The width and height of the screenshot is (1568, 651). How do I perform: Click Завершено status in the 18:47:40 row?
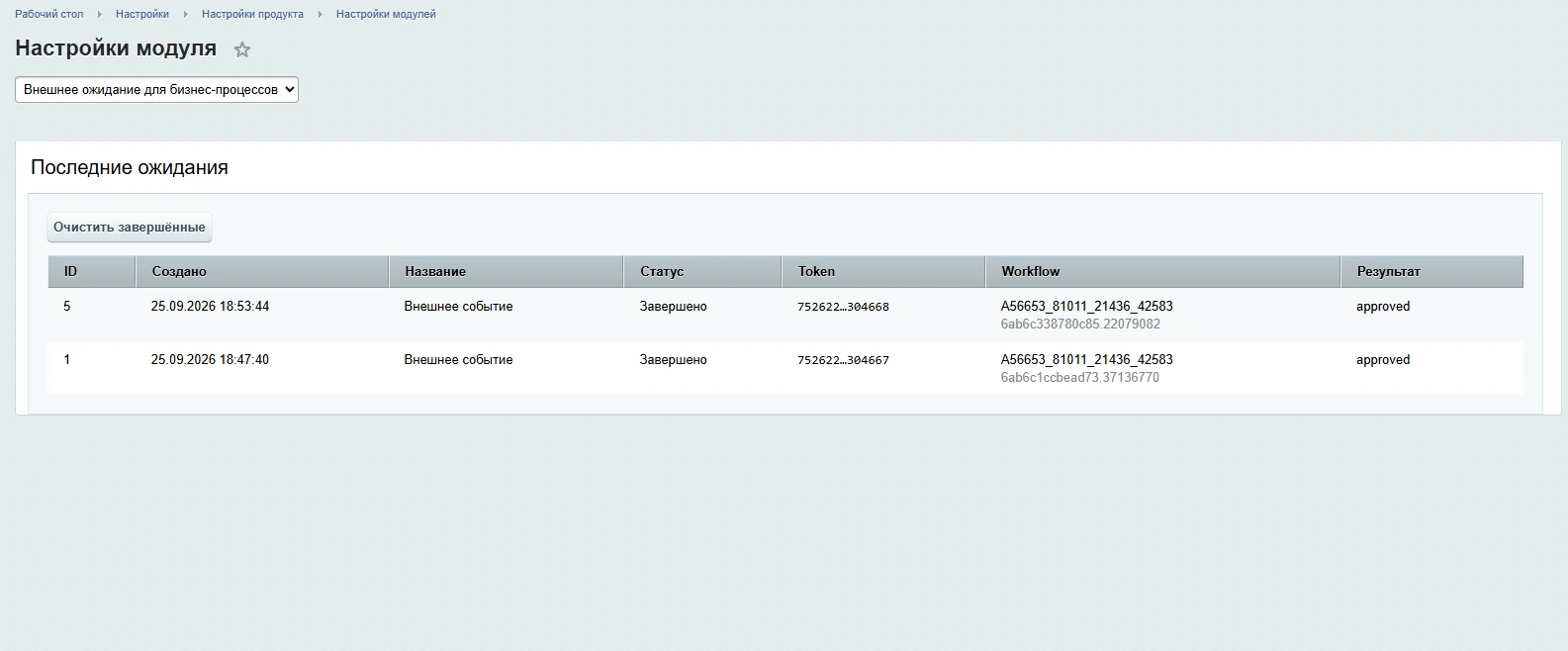tap(673, 360)
